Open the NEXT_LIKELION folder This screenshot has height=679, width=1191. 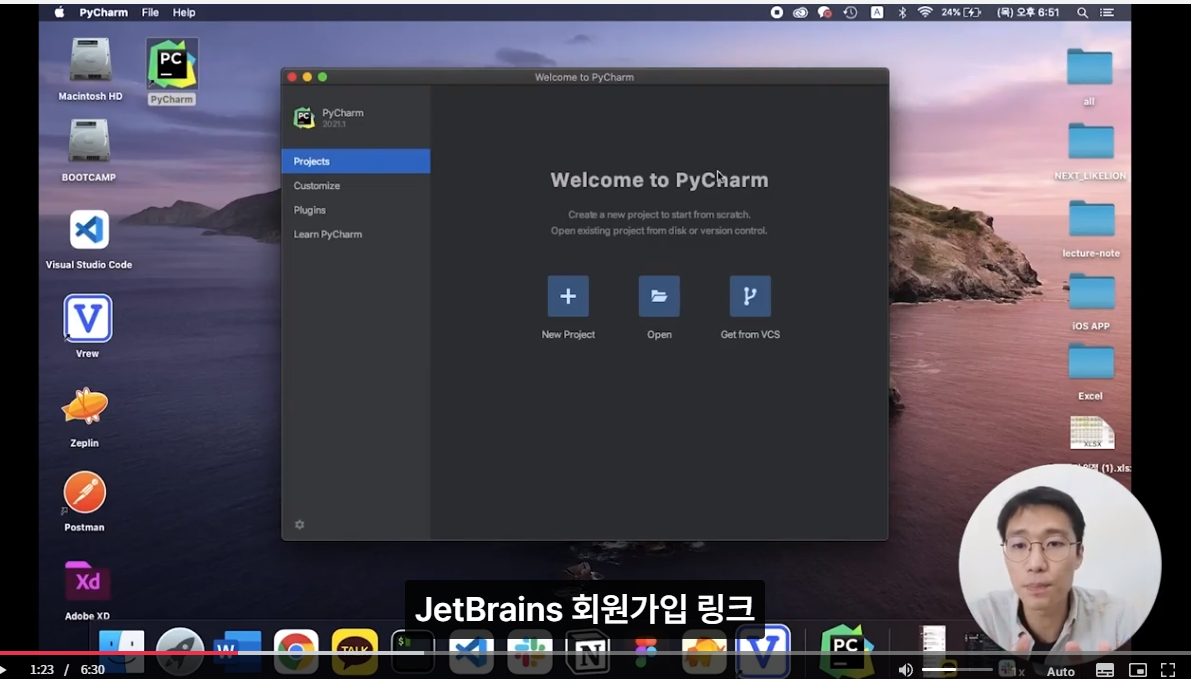[x=1091, y=141]
